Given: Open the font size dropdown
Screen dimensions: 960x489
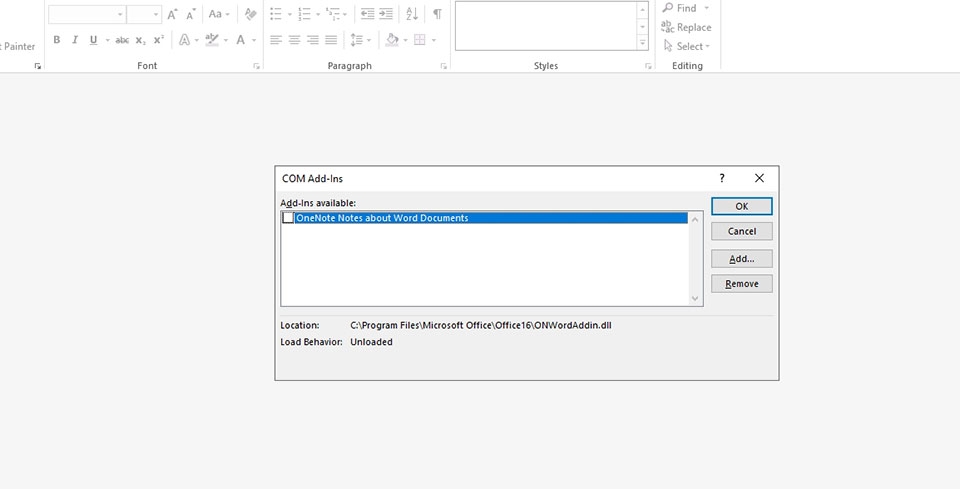Looking at the screenshot, I should point(156,14).
